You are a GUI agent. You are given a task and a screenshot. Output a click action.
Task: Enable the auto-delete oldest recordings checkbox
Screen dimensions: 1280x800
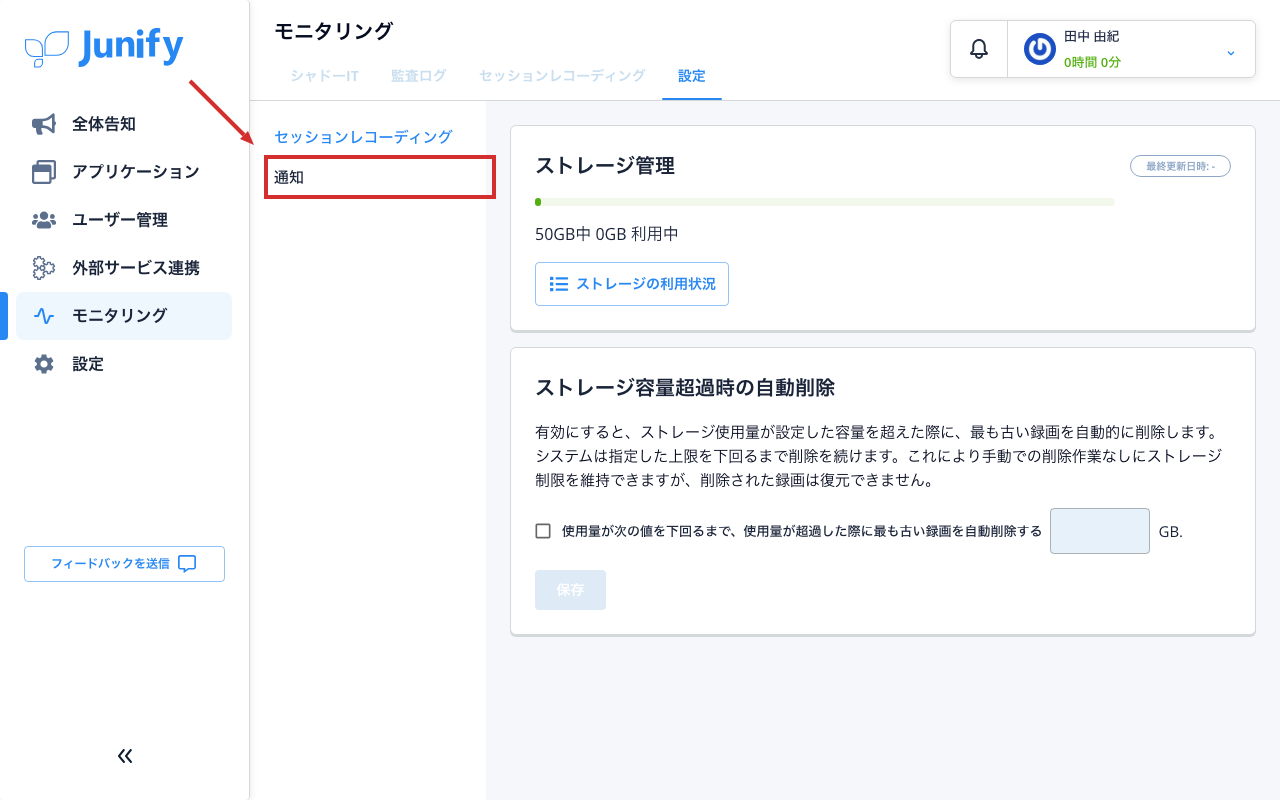[x=543, y=531]
